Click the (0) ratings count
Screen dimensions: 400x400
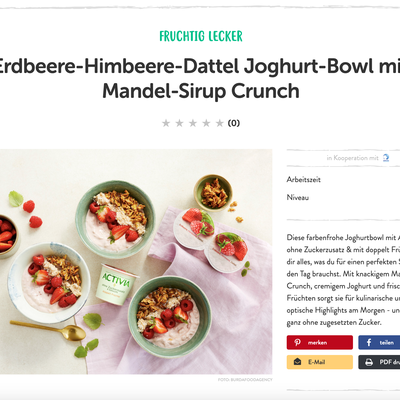tap(234, 123)
